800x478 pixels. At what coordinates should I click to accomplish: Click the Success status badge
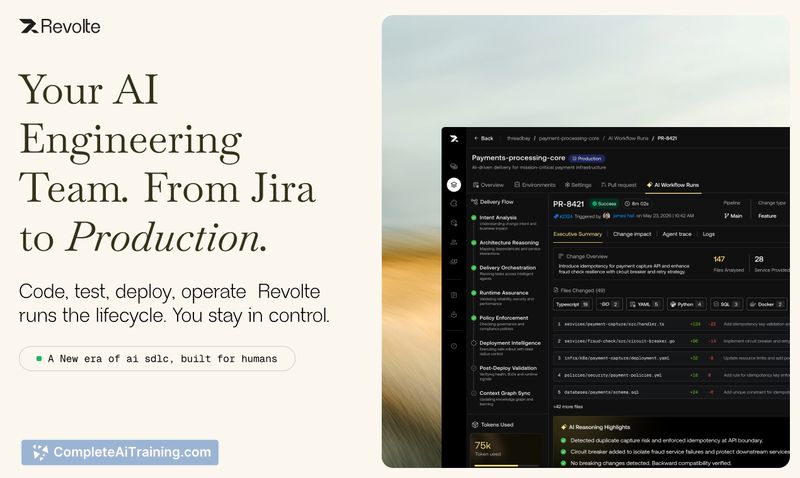(604, 204)
